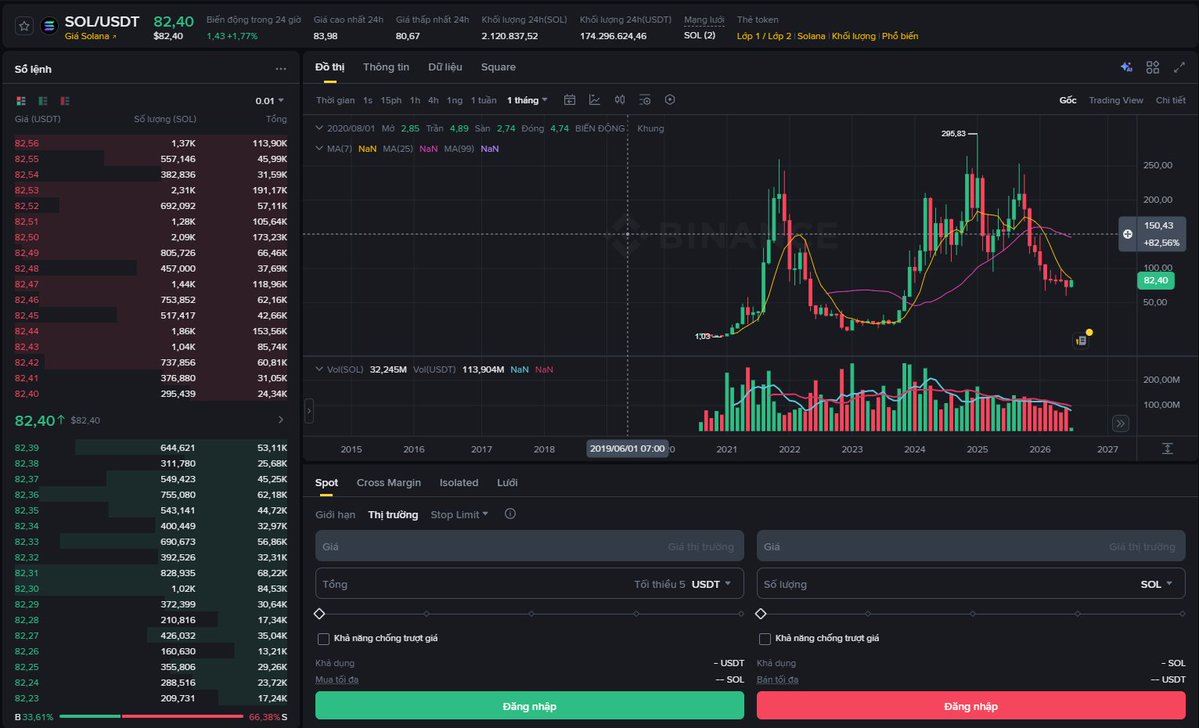Select Gốc chart view

(x=1067, y=100)
